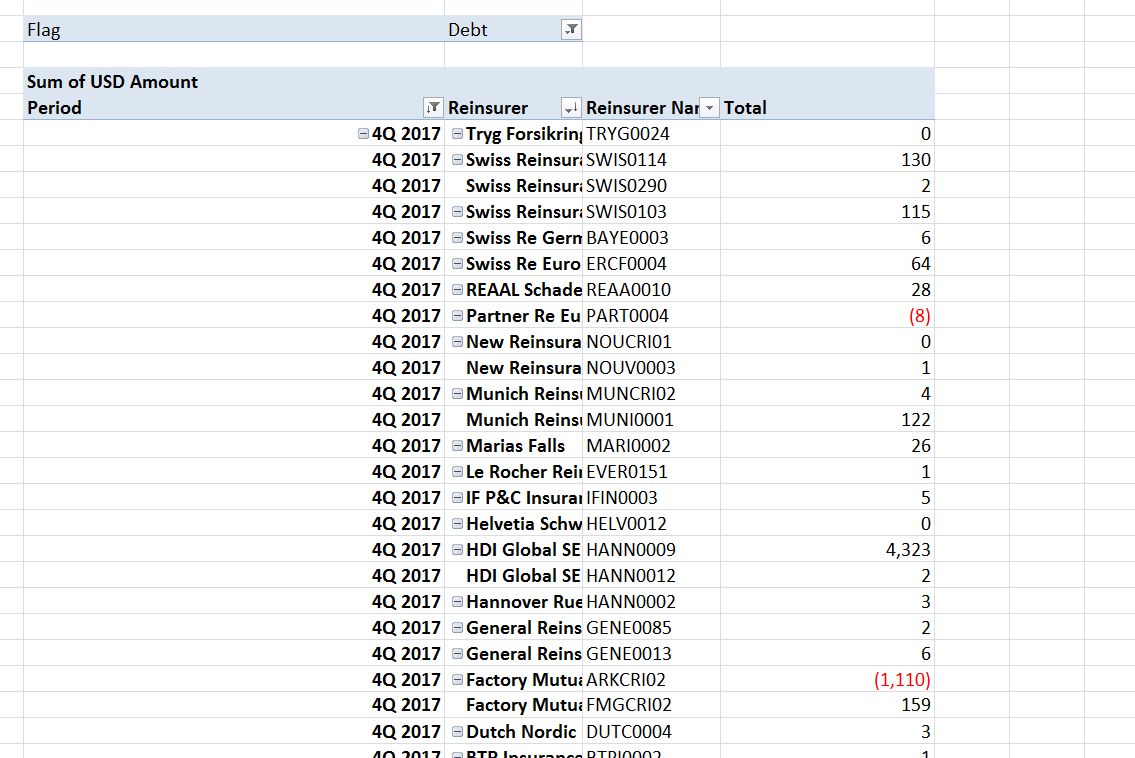Collapse the General Reins group beside GENE0013

(x=457, y=654)
